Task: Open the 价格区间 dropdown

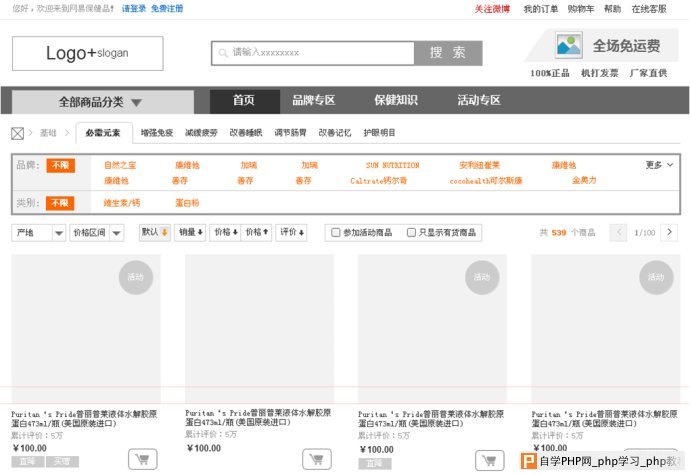Action: pyautogui.click(x=97, y=232)
